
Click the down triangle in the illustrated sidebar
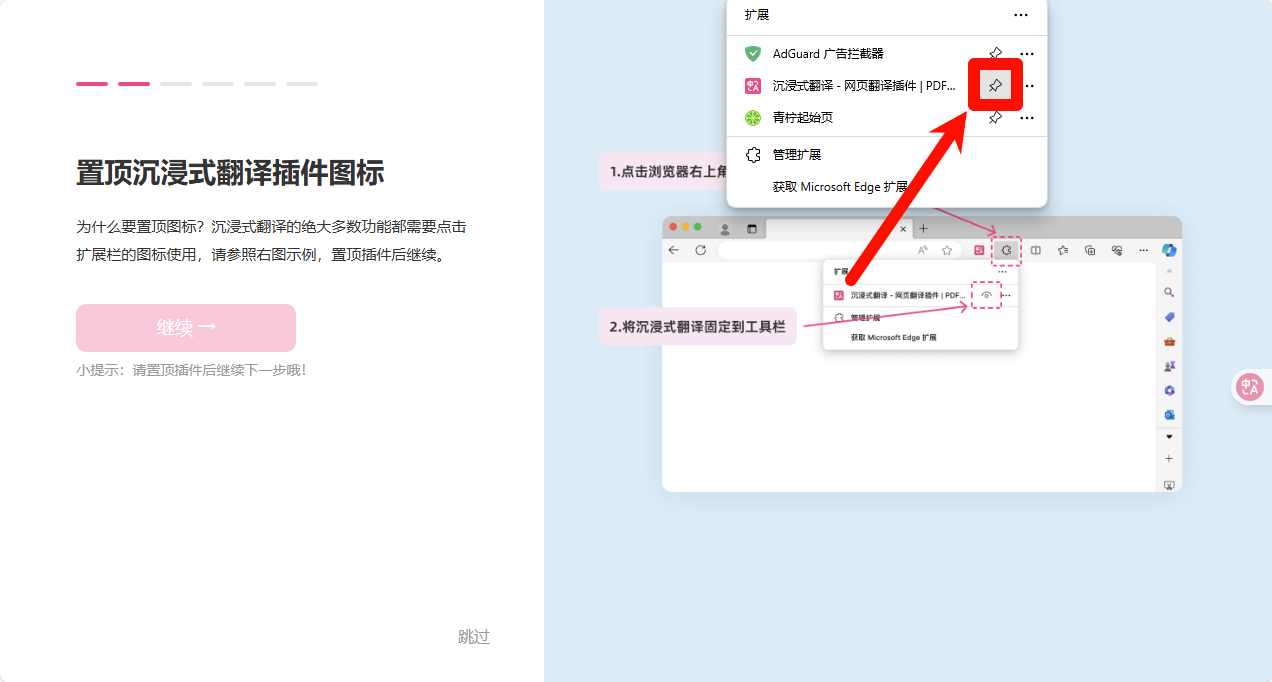[1169, 437]
